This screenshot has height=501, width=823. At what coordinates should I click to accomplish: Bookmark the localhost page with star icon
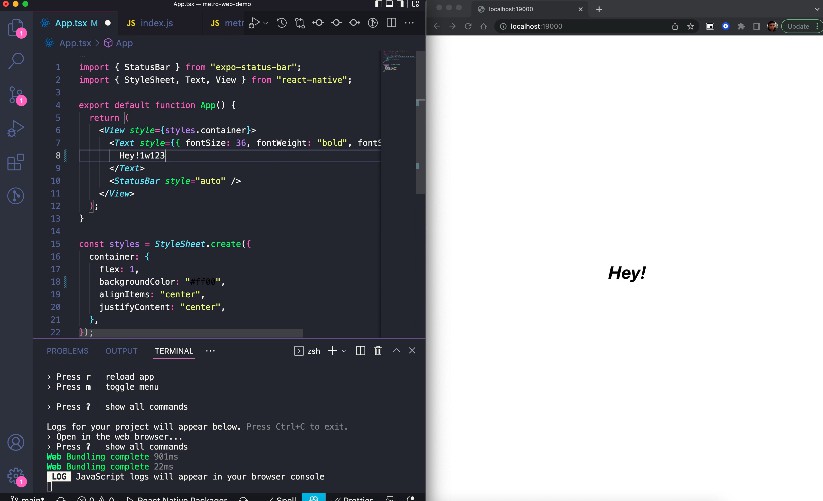[x=690, y=26]
